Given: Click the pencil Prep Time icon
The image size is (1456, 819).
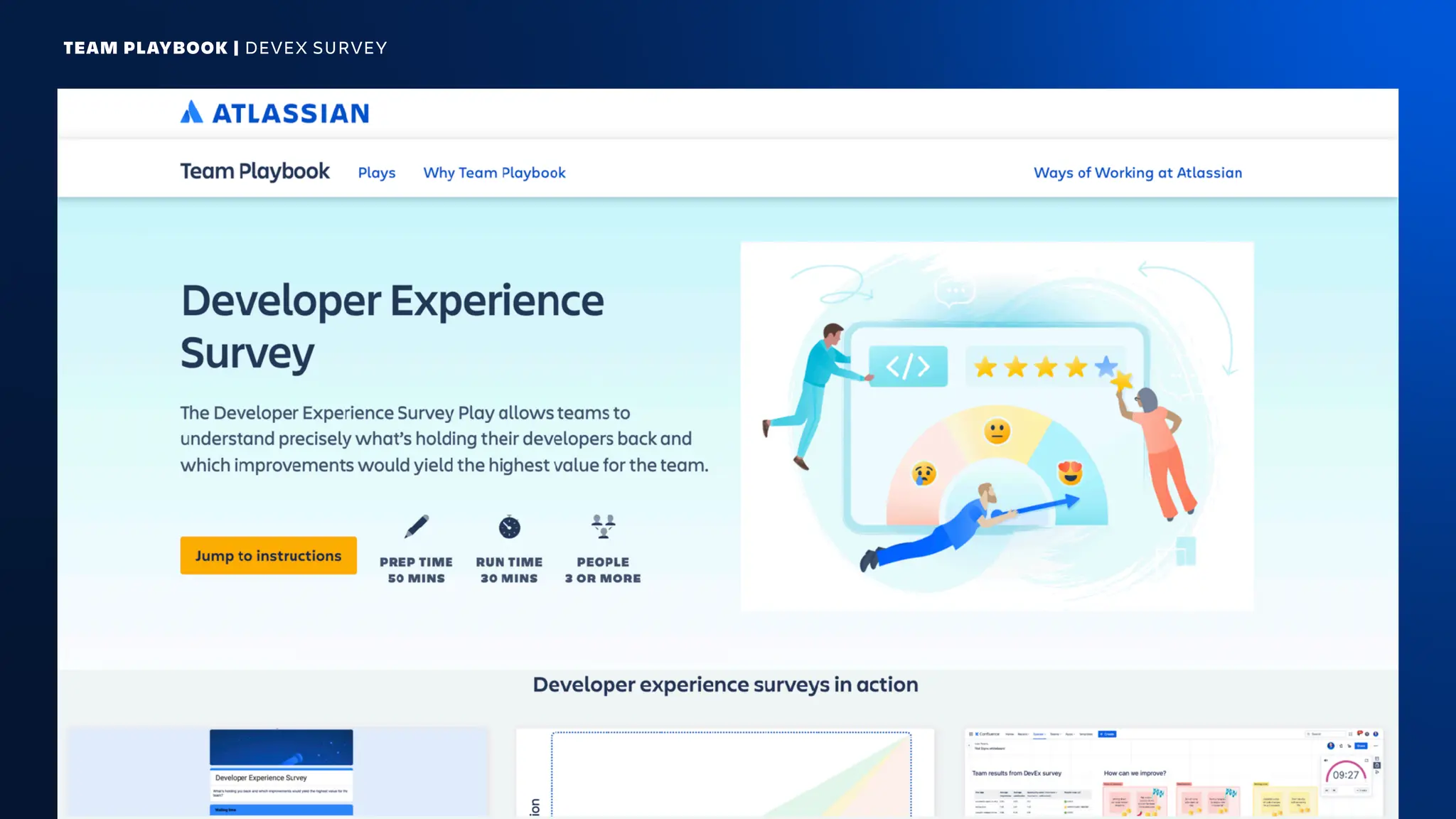Looking at the screenshot, I should tap(417, 527).
